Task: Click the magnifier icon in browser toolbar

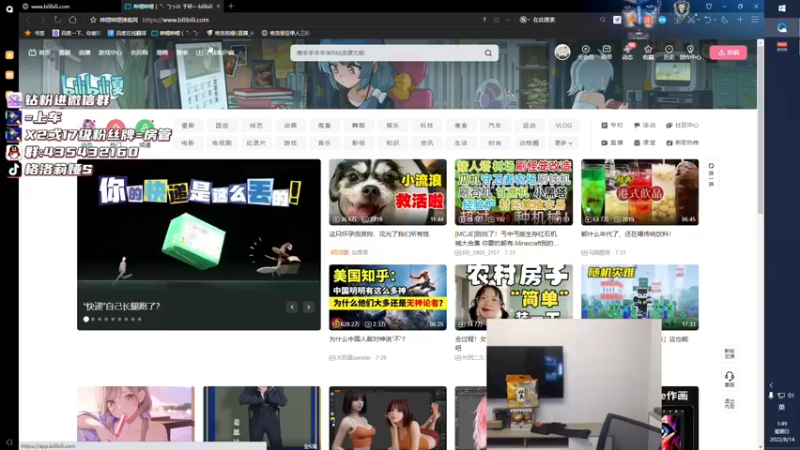Action: click(x=603, y=20)
